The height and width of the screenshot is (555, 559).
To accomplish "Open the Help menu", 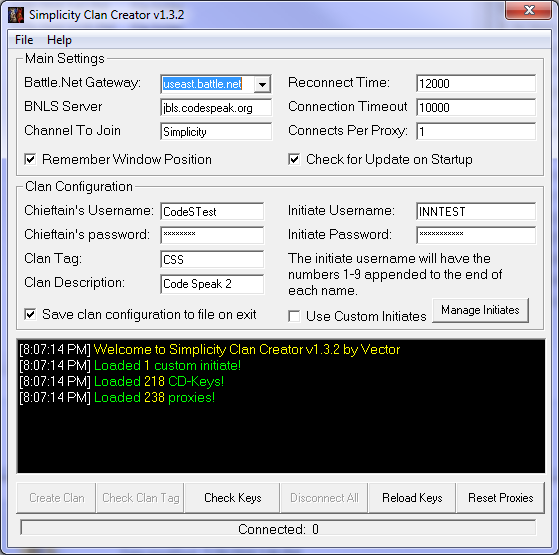I will click(x=59, y=40).
